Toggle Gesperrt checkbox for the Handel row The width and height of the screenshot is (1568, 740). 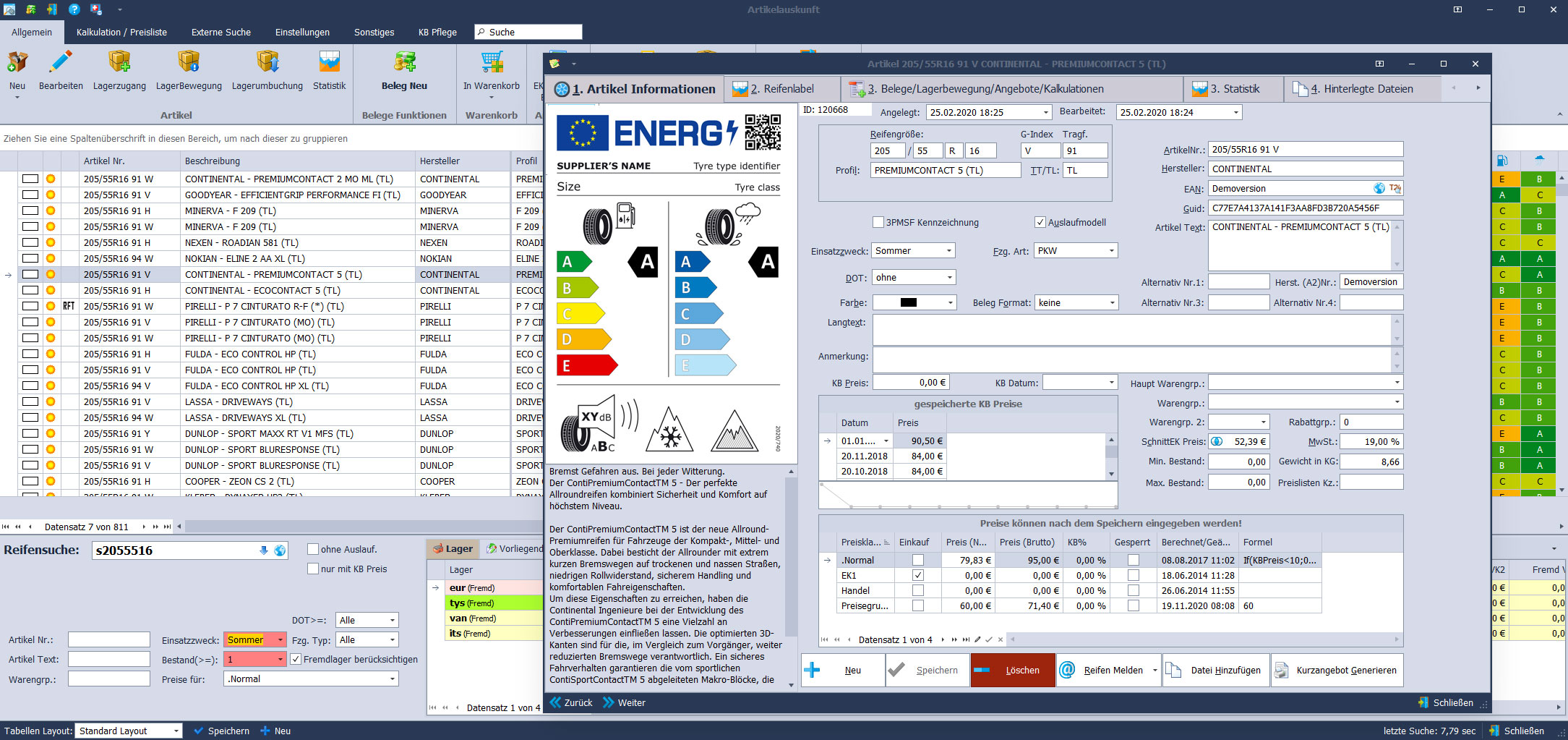point(1133,590)
